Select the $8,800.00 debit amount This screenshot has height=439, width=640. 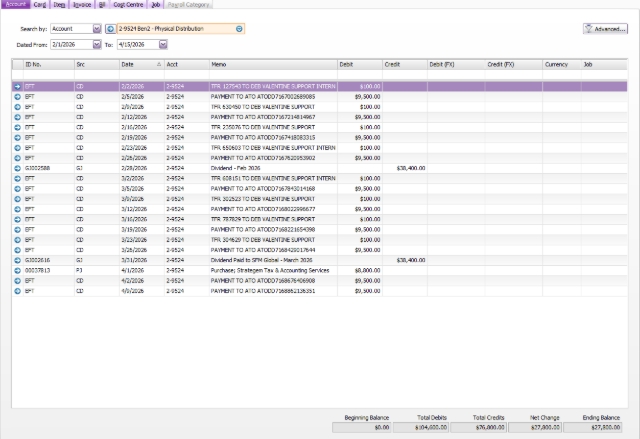[x=367, y=270]
